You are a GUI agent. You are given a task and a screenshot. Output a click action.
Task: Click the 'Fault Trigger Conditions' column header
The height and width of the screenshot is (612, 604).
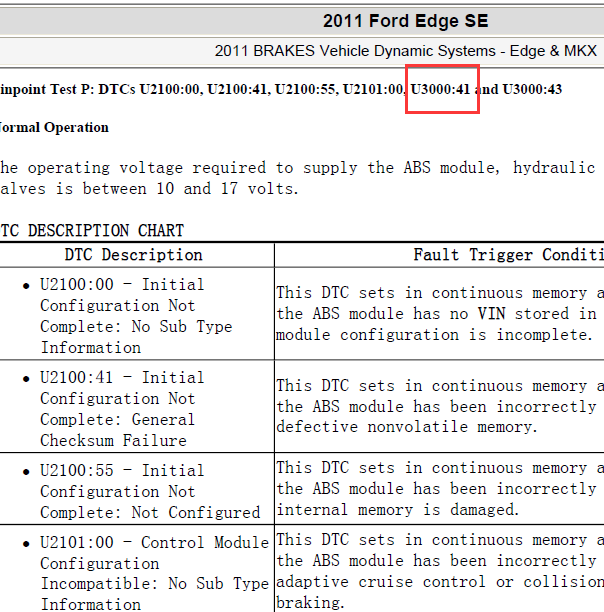tap(509, 255)
